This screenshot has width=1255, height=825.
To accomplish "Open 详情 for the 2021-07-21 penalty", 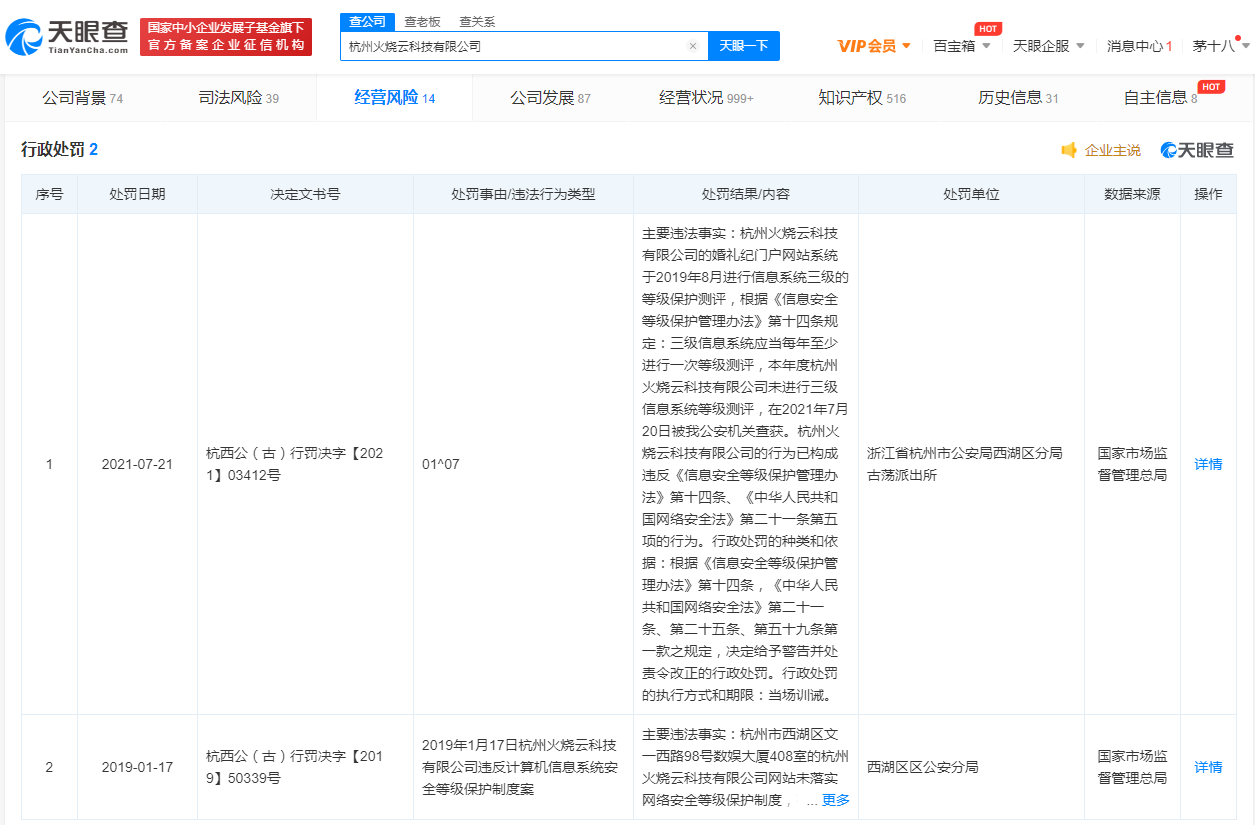I will tap(1208, 464).
